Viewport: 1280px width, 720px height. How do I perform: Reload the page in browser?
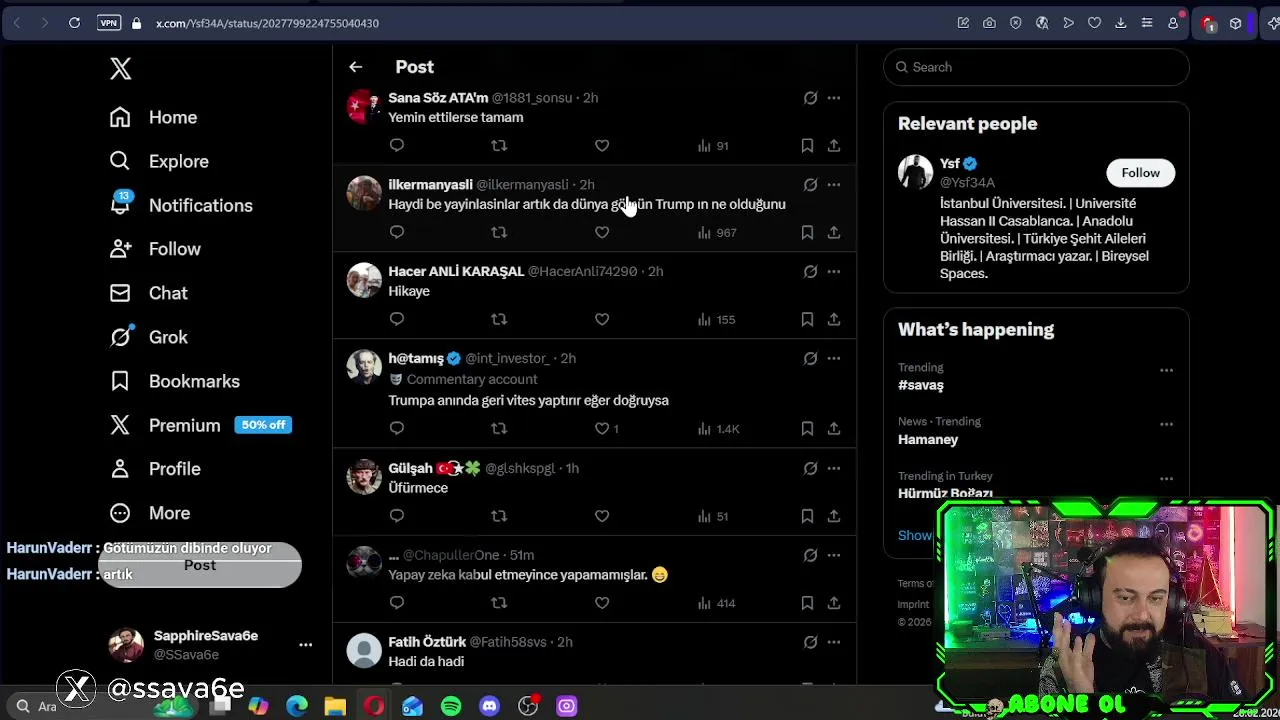(x=74, y=23)
